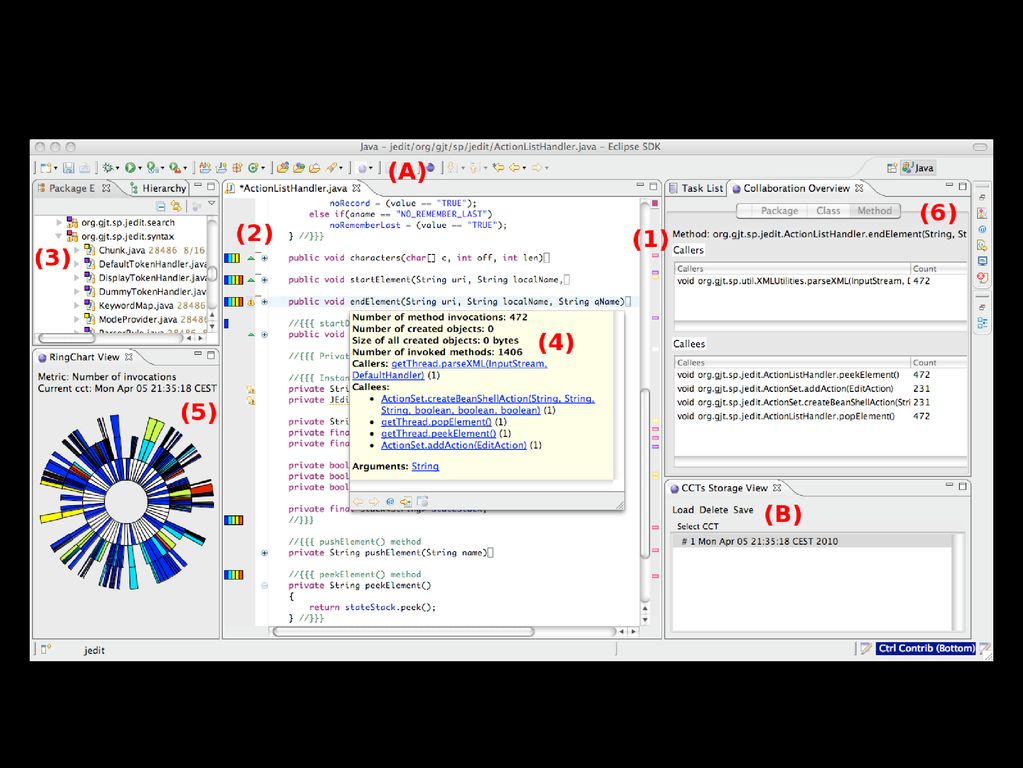This screenshot has height=768, width=1023.
Task: Click the heat-bar marker beside peekElement comment
Action: pyautogui.click(x=233, y=575)
